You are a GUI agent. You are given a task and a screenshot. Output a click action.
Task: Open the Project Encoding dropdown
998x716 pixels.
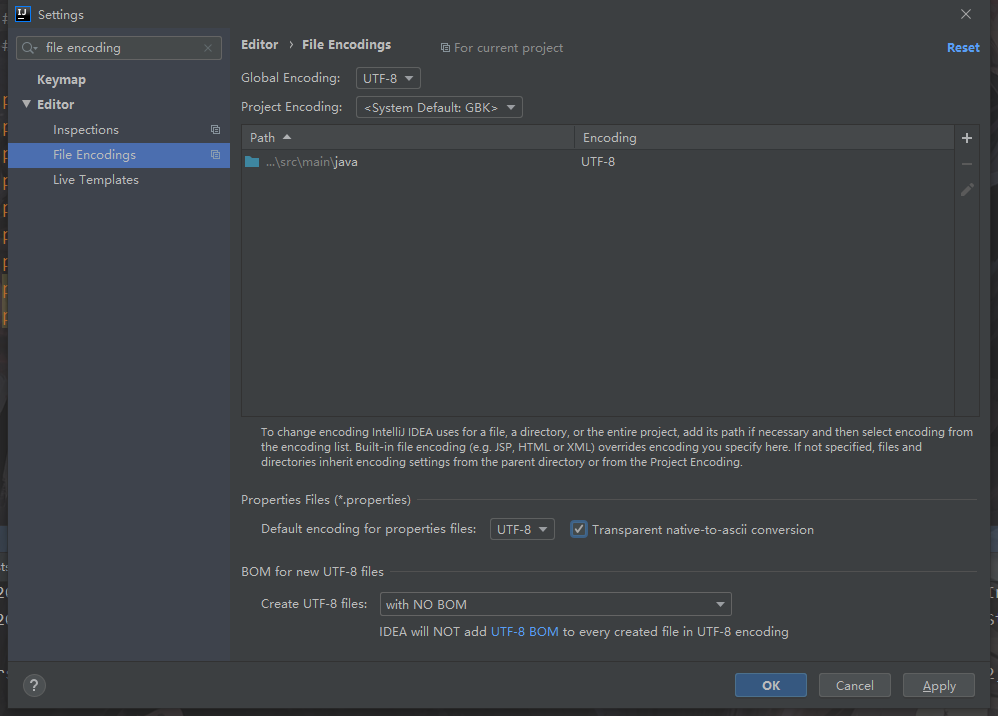point(439,107)
